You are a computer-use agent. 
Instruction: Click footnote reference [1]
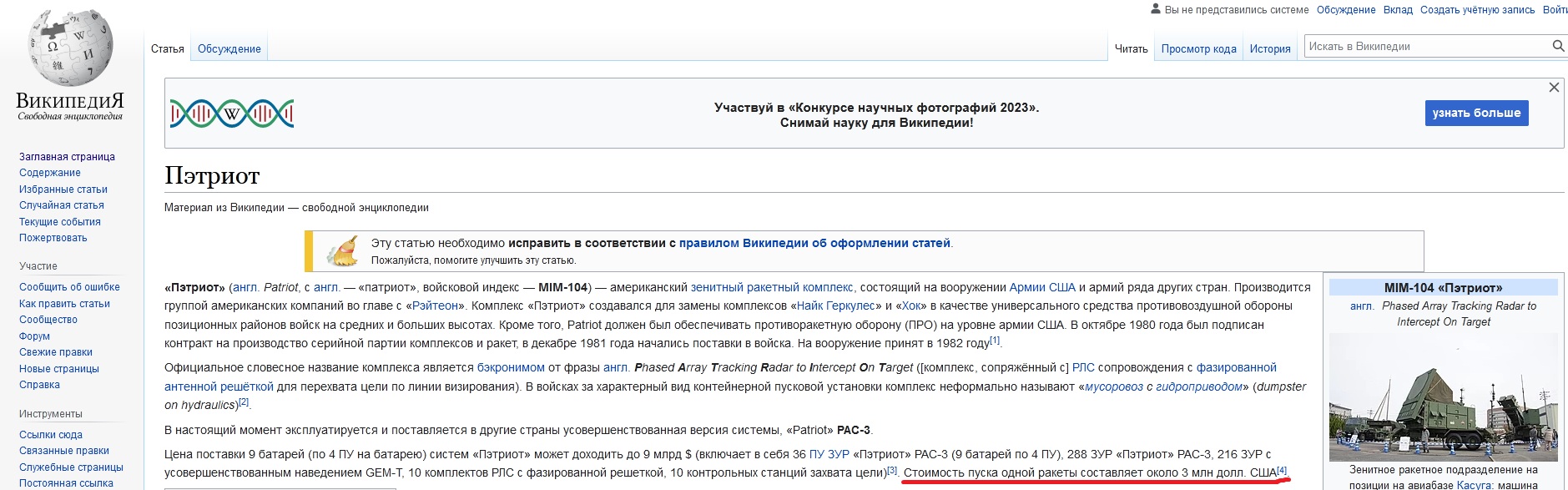[x=995, y=341]
